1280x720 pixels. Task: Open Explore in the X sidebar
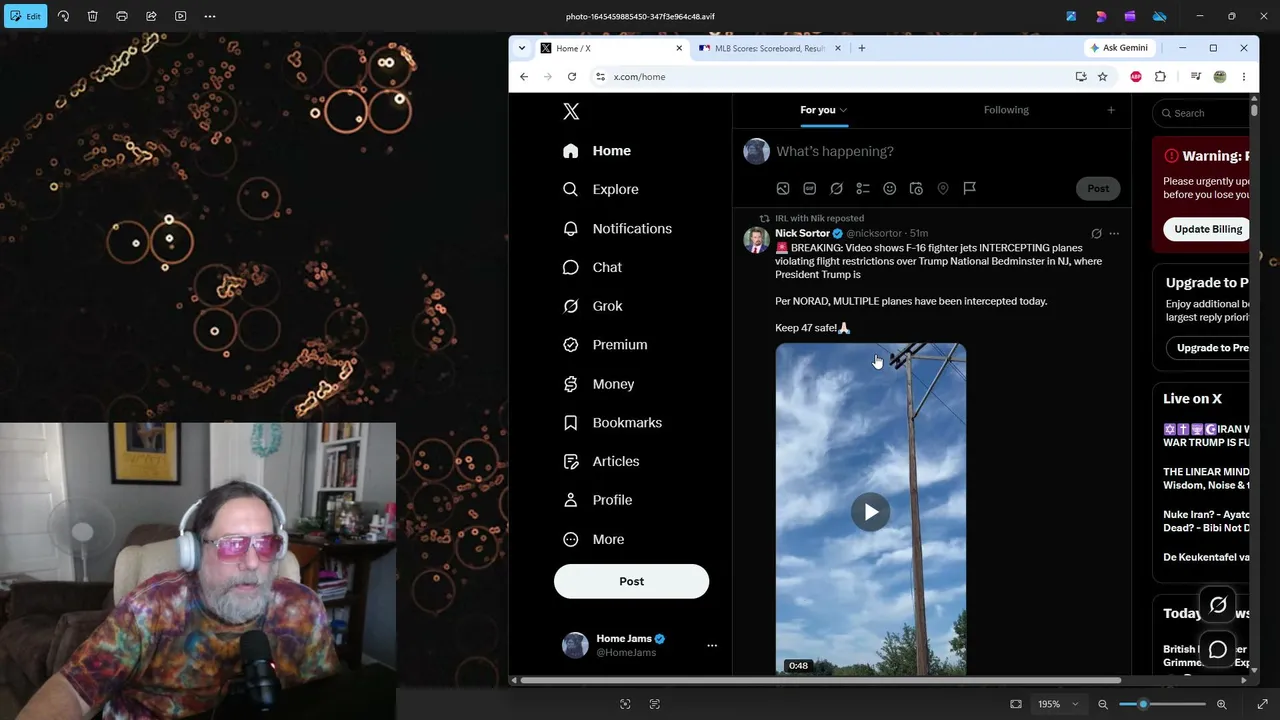(x=601, y=189)
